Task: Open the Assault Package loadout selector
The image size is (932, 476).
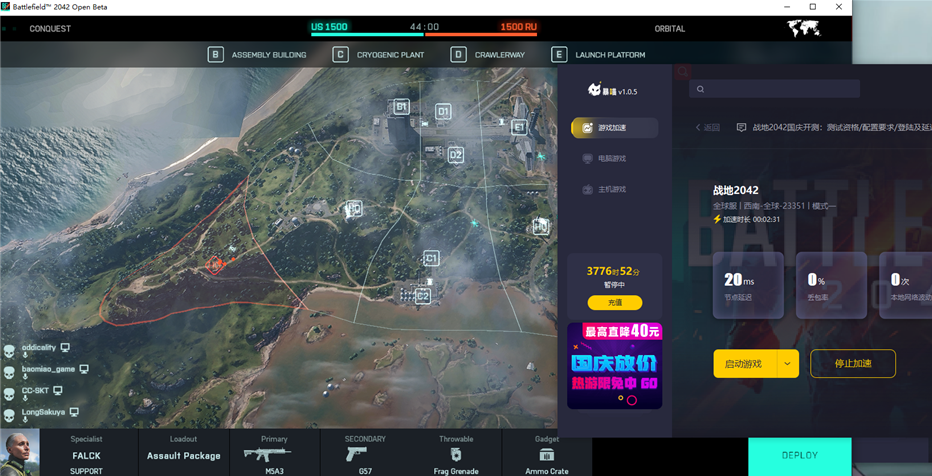Action: [184, 454]
